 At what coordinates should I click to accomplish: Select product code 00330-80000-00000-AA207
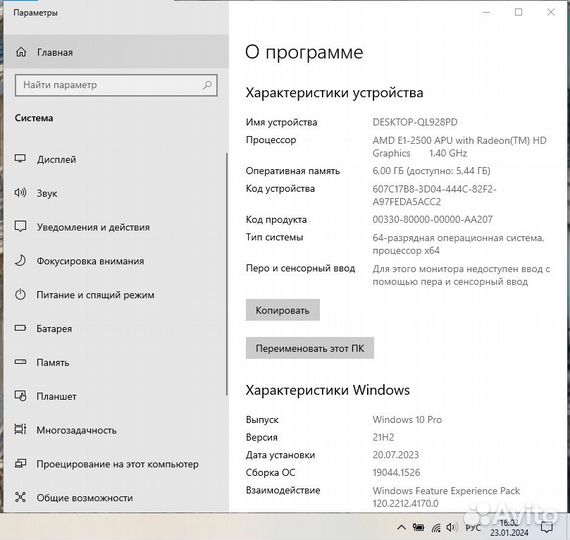(x=432, y=219)
